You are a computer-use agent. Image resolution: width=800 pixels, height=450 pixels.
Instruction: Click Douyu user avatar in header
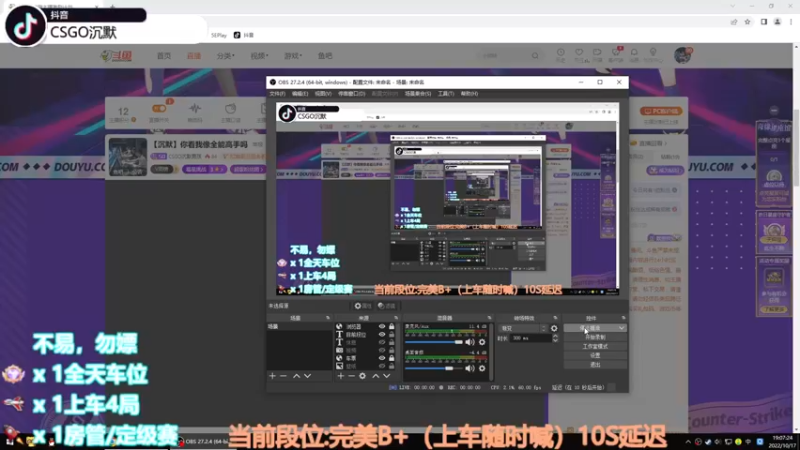682,55
